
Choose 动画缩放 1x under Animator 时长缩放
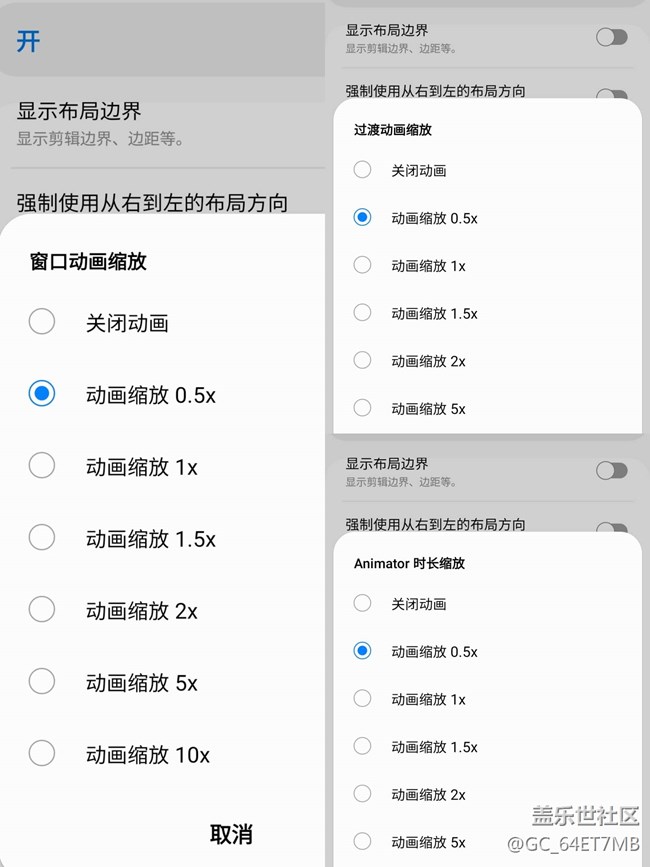coord(363,699)
